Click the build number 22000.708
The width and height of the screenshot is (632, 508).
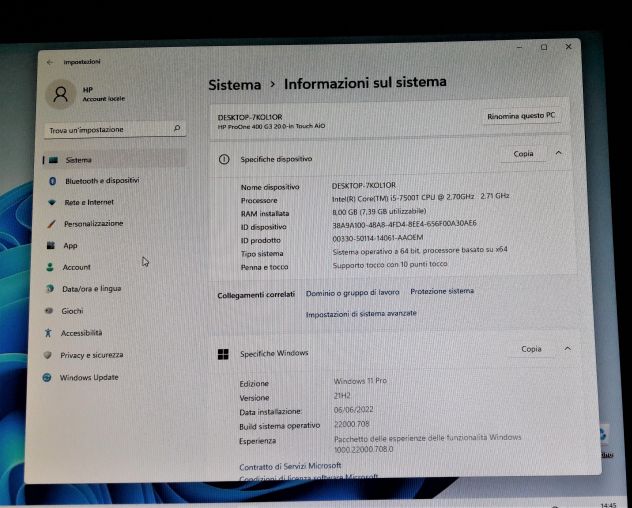point(351,424)
